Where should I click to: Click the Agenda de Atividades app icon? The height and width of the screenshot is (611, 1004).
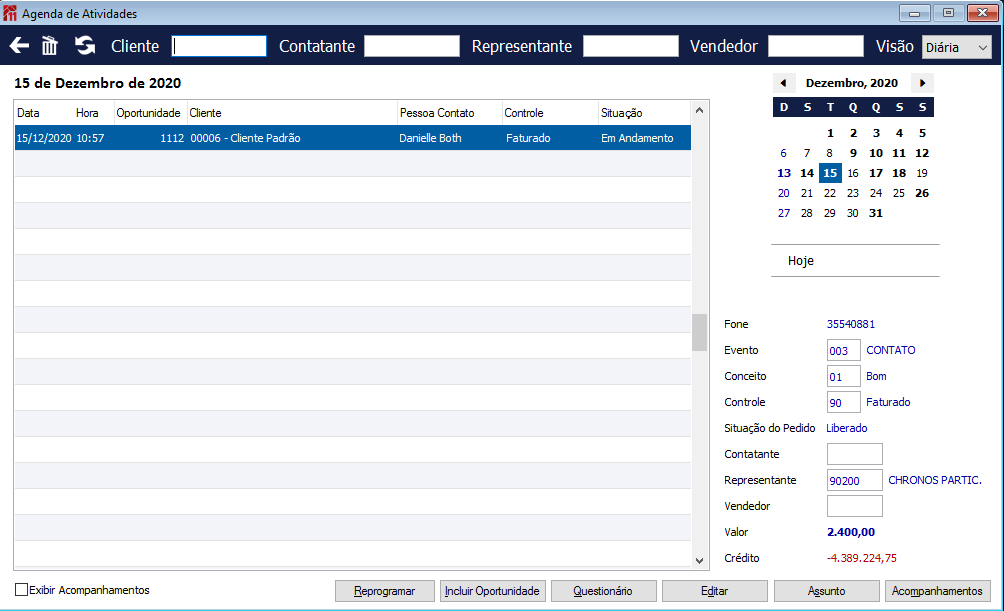(10, 13)
